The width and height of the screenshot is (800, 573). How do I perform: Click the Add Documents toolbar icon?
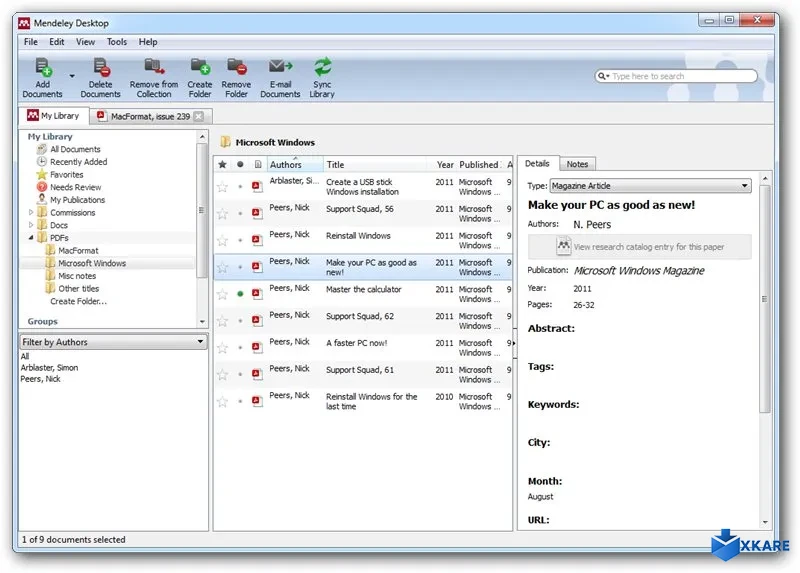coord(43,68)
